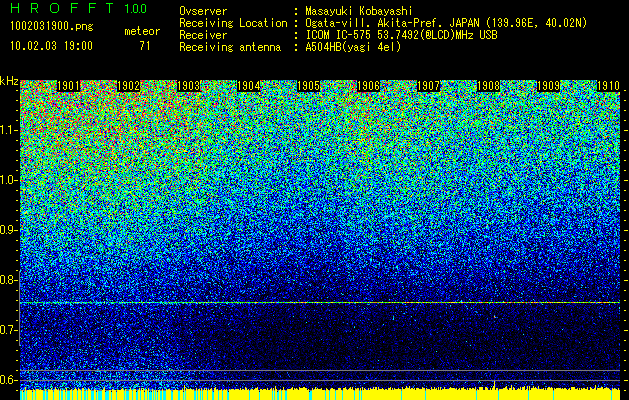Click the 0.8 frequency axis label
This screenshot has height=400, width=629.
click(x=9, y=280)
